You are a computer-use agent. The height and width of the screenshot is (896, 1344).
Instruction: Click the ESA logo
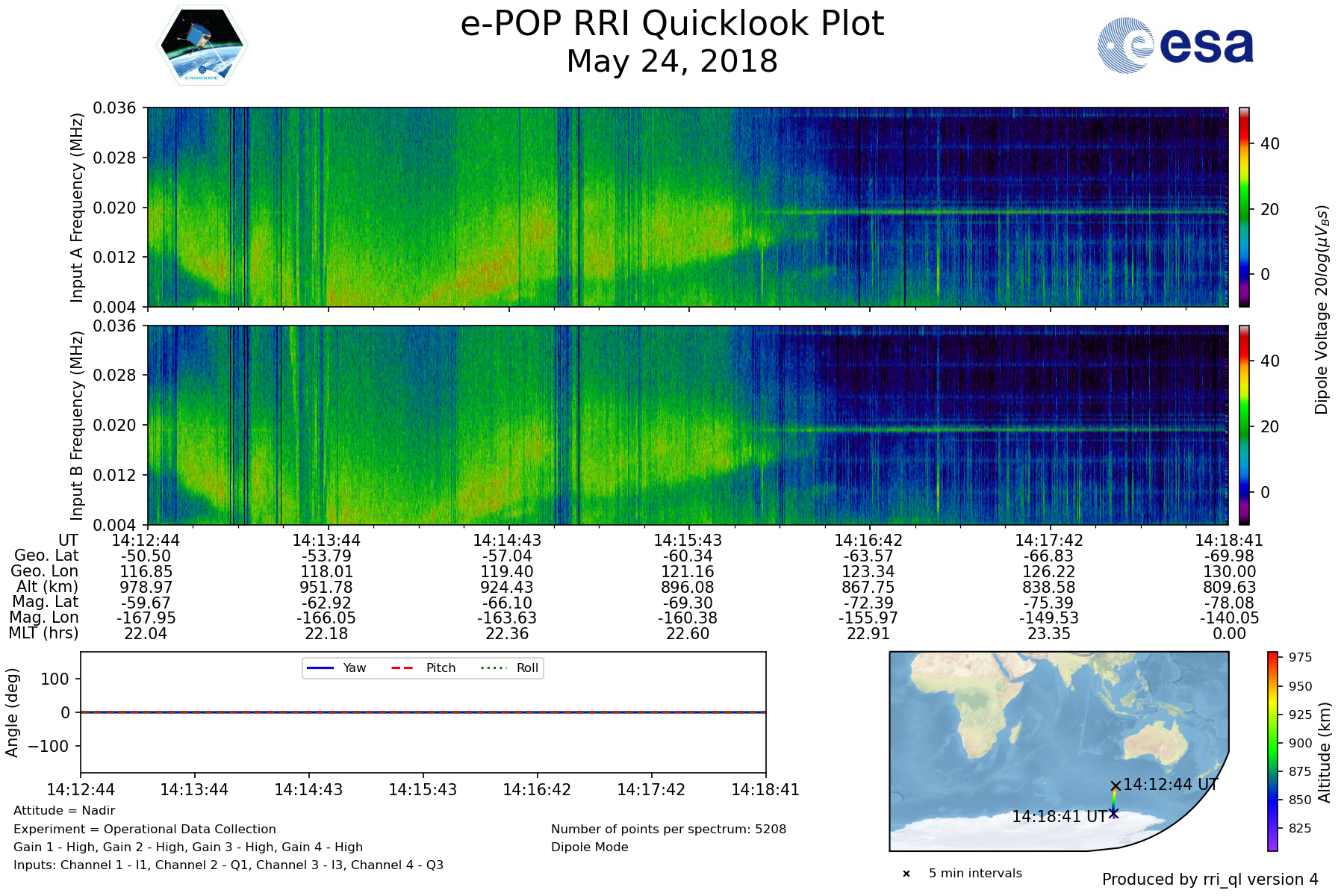click(x=1175, y=46)
